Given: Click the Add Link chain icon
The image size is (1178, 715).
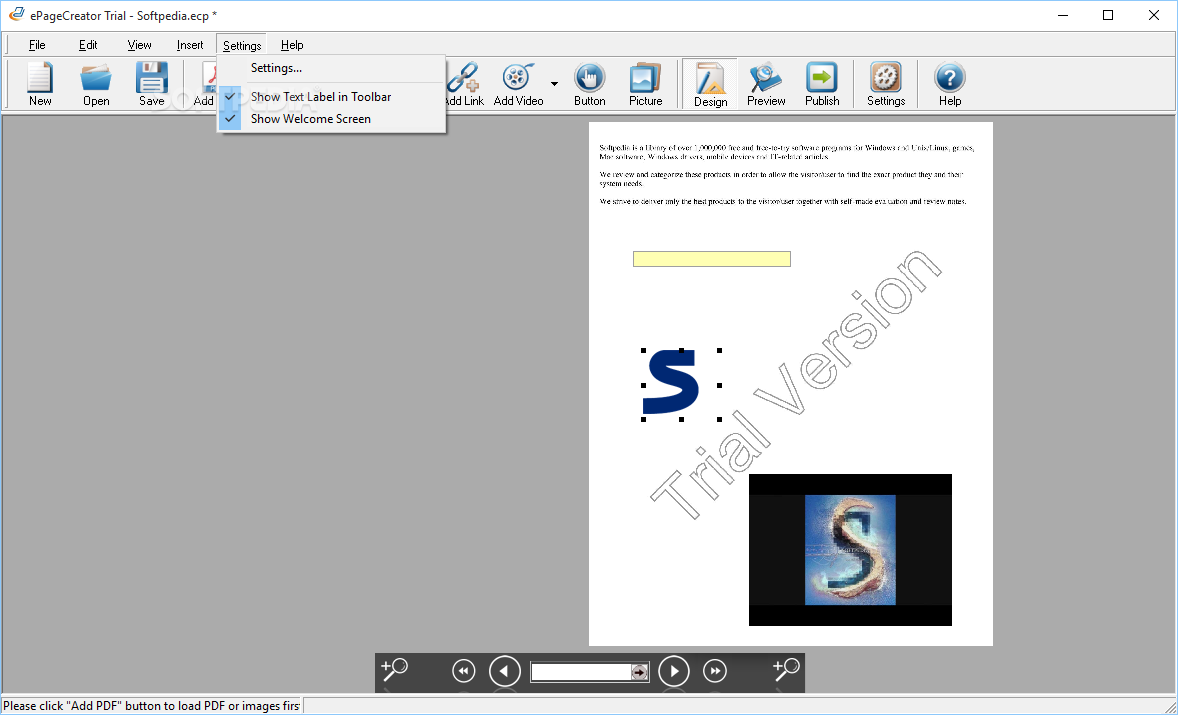Looking at the screenshot, I should pyautogui.click(x=464, y=84).
